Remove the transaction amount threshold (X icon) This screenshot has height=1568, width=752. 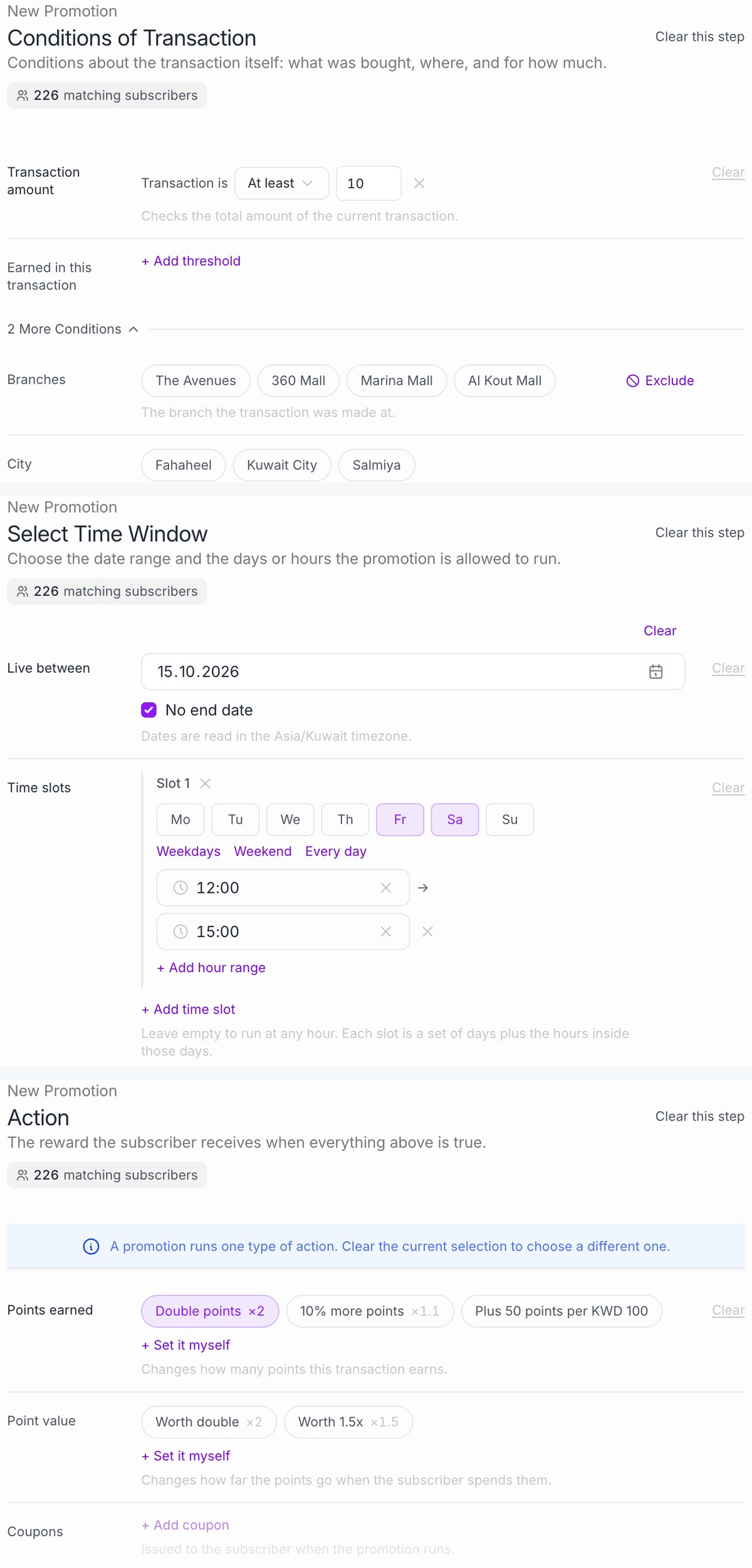[419, 183]
